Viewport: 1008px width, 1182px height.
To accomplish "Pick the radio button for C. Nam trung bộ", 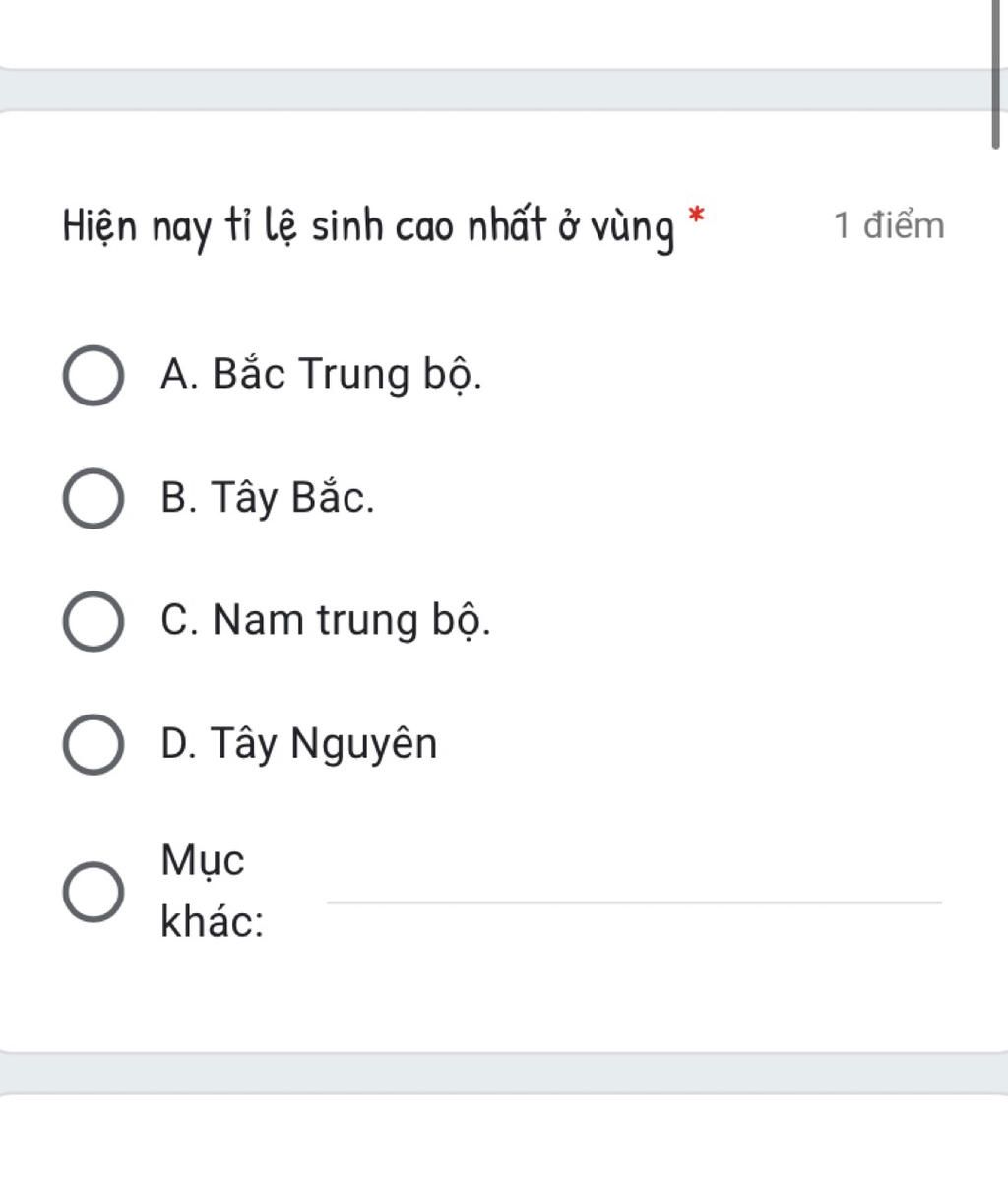I will (94, 621).
